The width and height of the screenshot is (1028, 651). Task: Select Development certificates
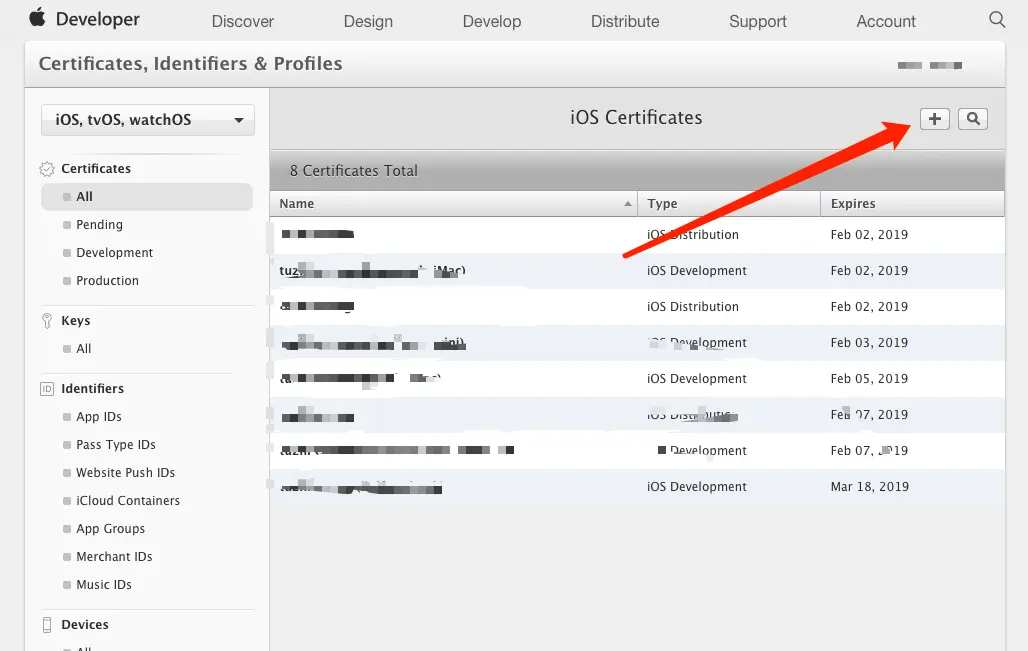click(114, 253)
